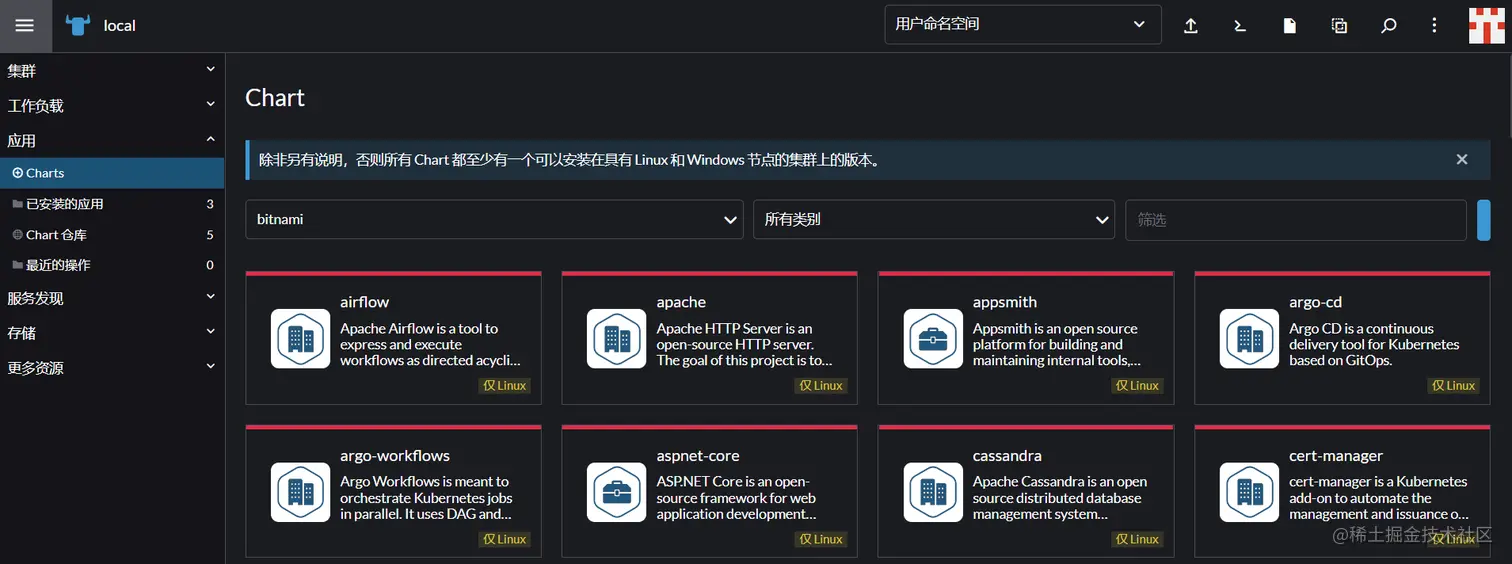Click the aspnet-core chart icon

click(616, 492)
